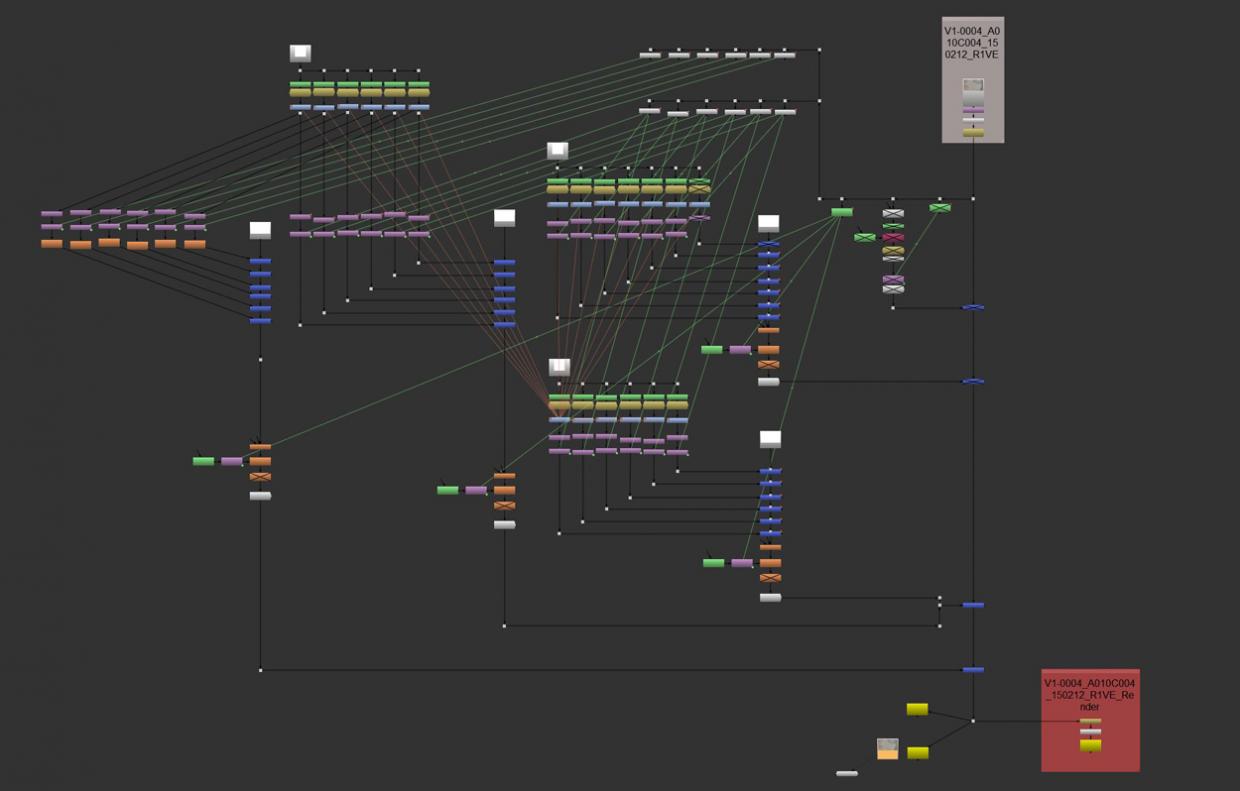Select the white thumbnail above the top-left green row

coord(301,53)
